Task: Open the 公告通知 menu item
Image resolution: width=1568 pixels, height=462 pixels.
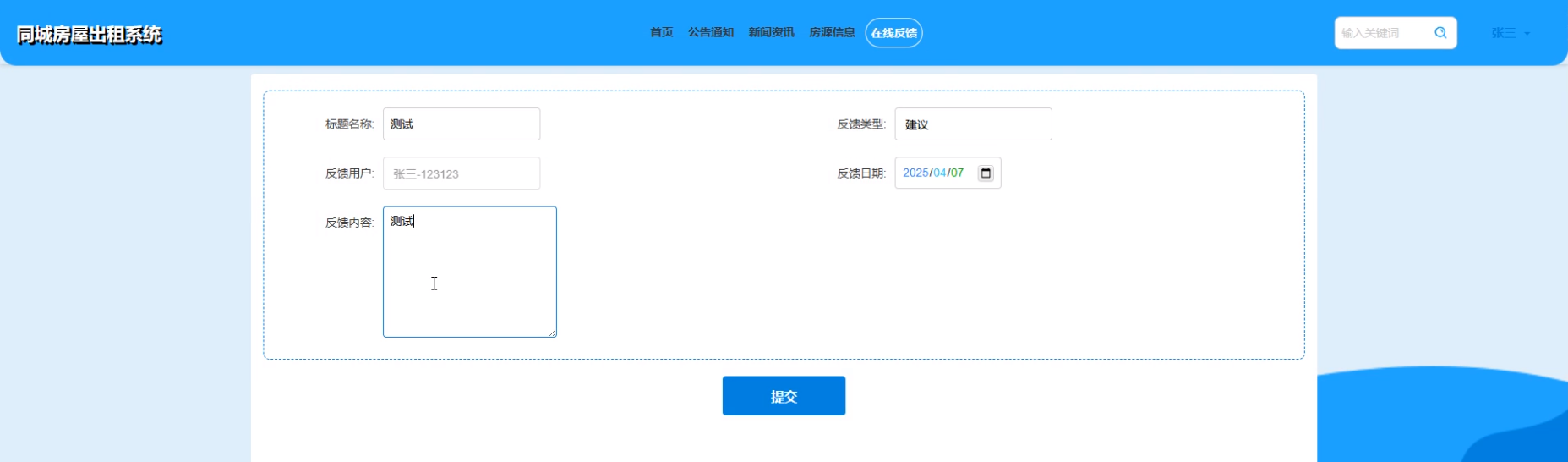Action: coord(710,33)
